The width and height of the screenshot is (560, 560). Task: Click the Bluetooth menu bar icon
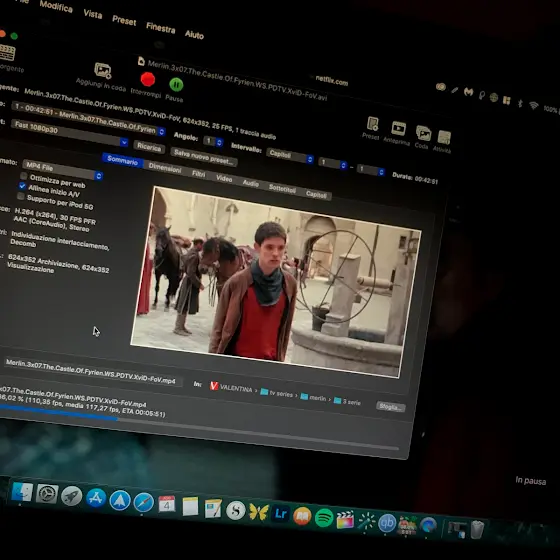tap(520, 103)
